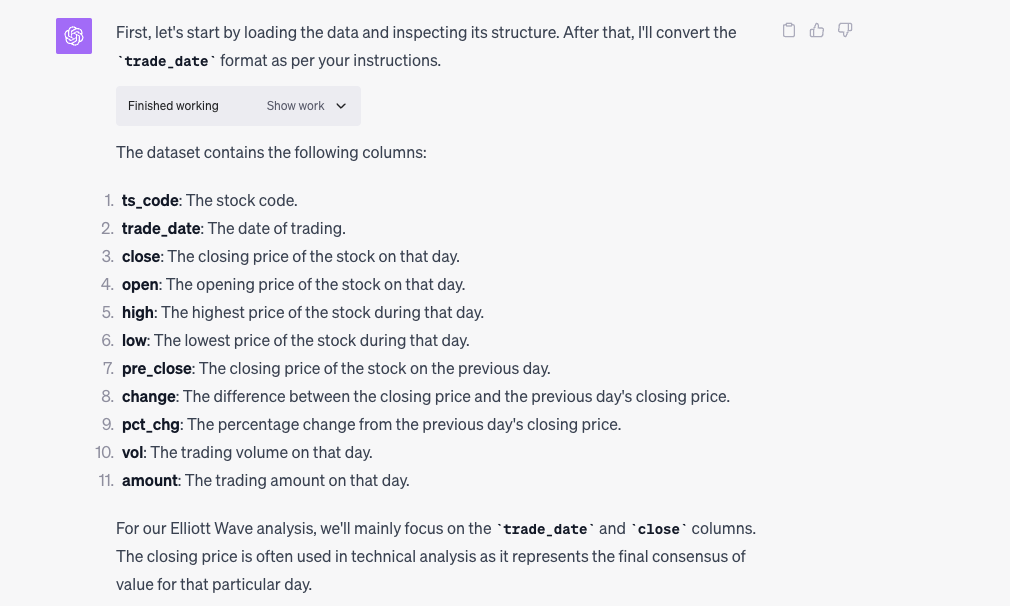Image resolution: width=1010 pixels, height=606 pixels.
Task: Click the bold high column label
Action: coord(138,312)
